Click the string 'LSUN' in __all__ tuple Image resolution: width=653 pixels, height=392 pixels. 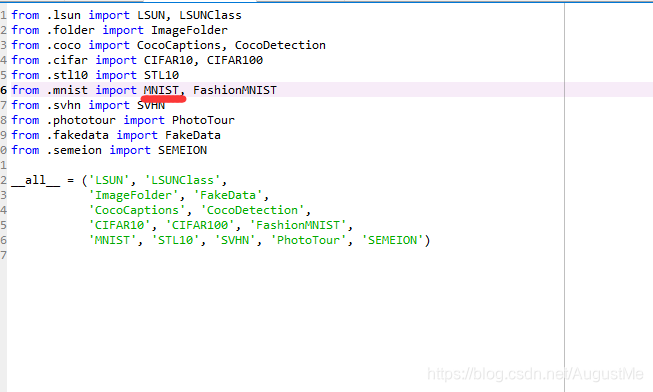pyautogui.click(x=109, y=180)
